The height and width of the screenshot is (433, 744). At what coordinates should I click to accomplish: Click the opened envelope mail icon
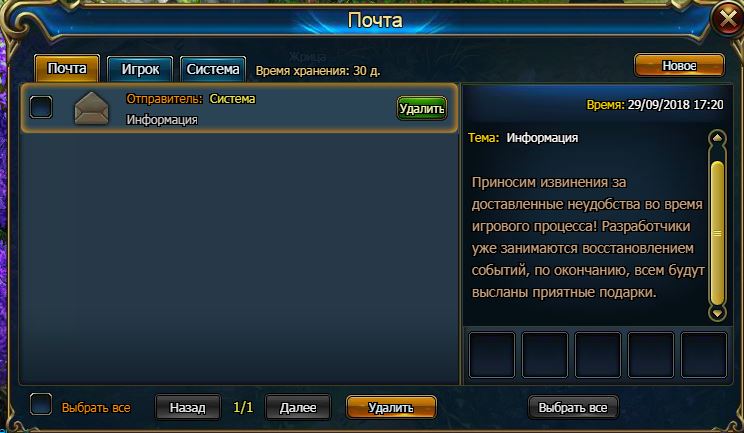92,109
